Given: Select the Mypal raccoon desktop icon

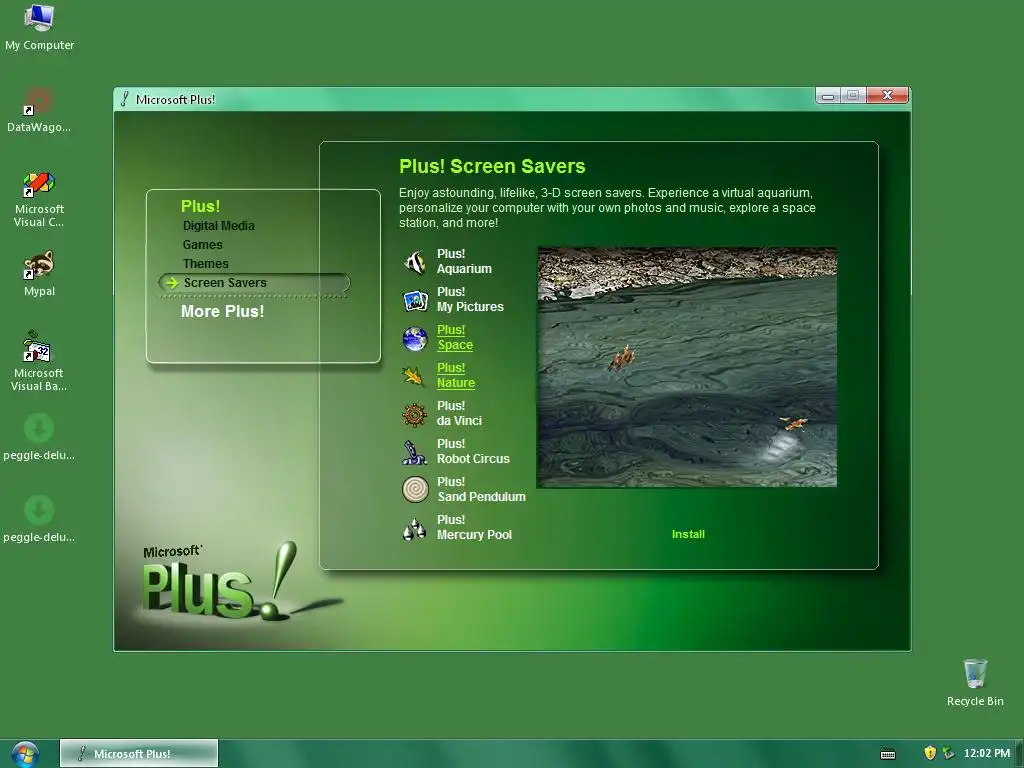Looking at the screenshot, I should click(39, 274).
